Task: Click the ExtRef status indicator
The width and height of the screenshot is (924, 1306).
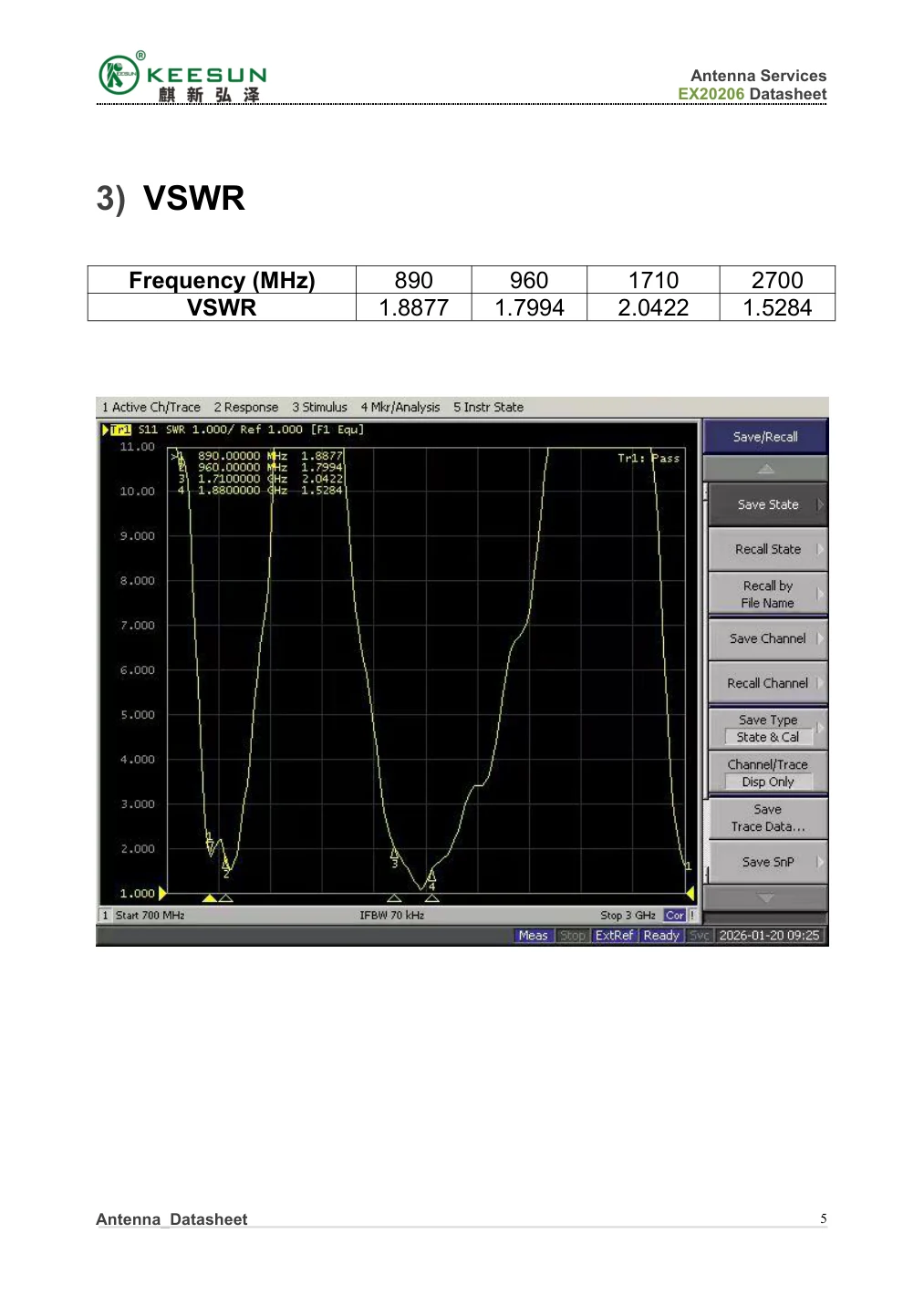Action: pos(615,936)
